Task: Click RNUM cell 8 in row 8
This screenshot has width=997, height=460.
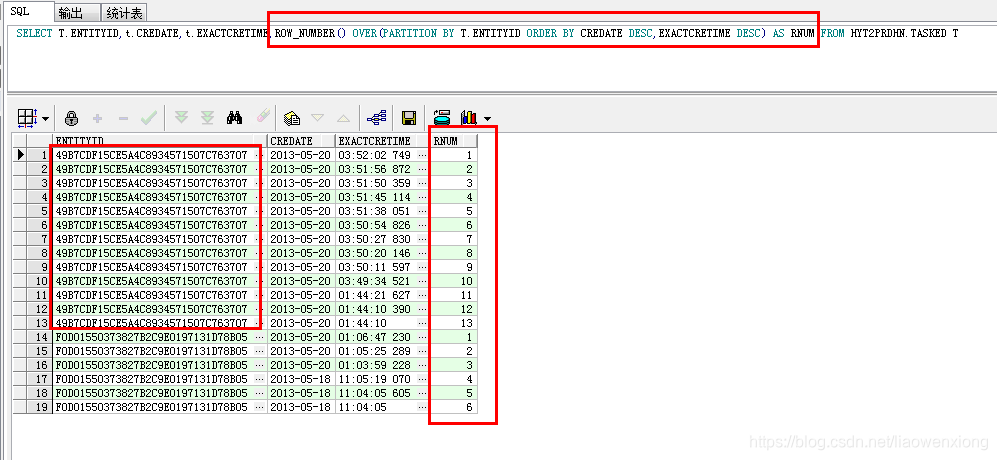Action: tap(454, 253)
